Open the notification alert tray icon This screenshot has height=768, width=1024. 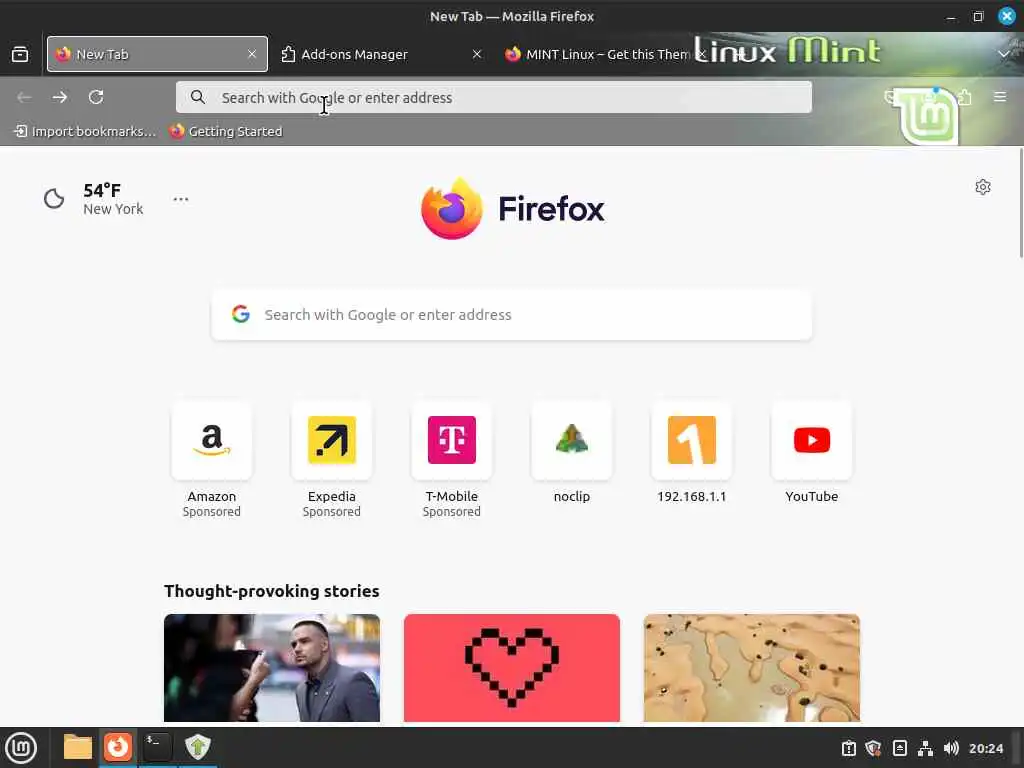click(849, 748)
